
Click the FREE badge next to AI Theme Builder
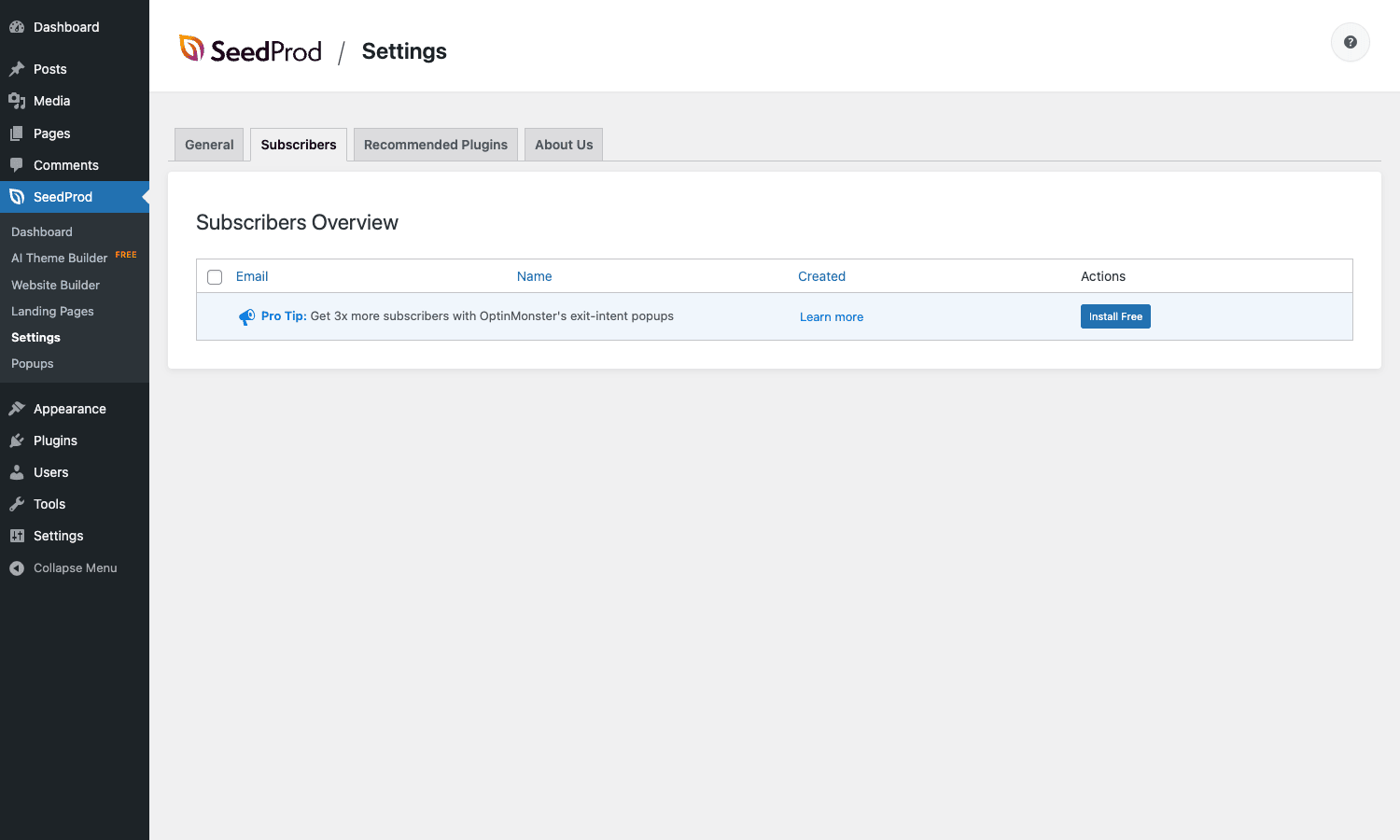click(126, 255)
